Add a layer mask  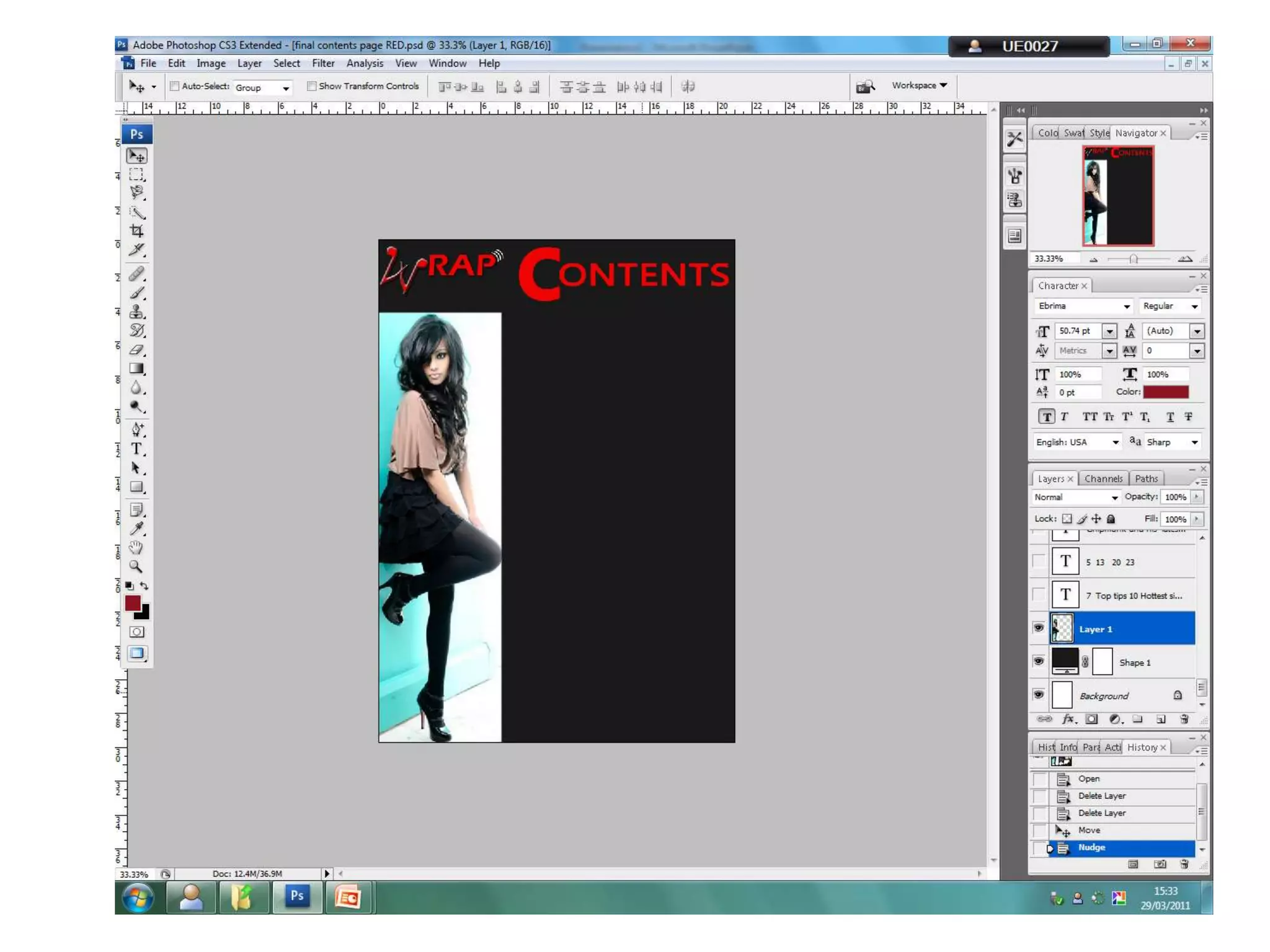1091,719
